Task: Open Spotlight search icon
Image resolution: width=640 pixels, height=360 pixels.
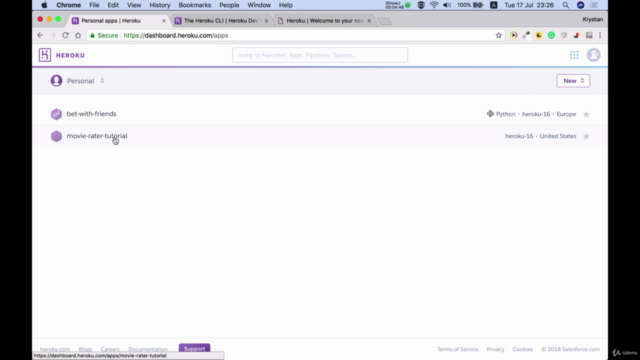Action: click(565, 5)
